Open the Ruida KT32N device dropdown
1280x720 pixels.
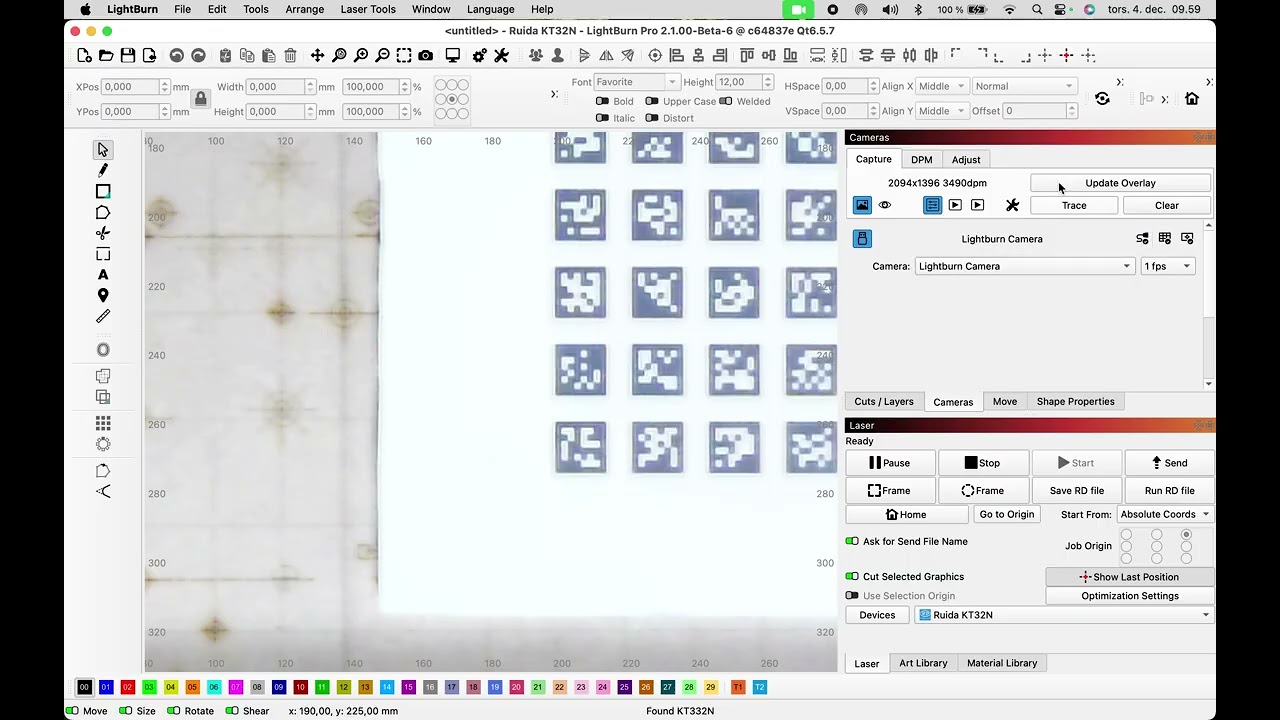point(1064,615)
